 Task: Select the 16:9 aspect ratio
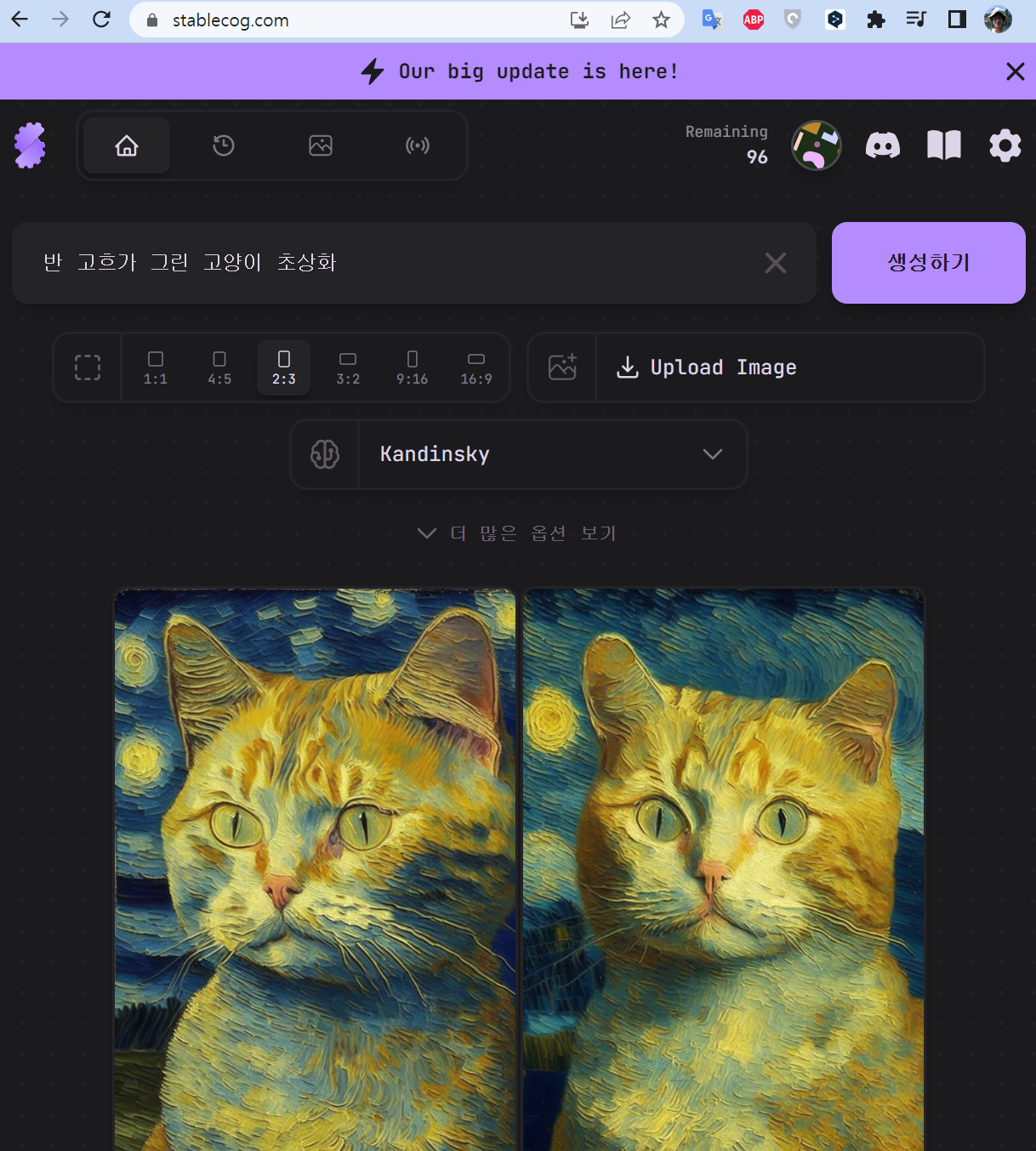click(476, 368)
